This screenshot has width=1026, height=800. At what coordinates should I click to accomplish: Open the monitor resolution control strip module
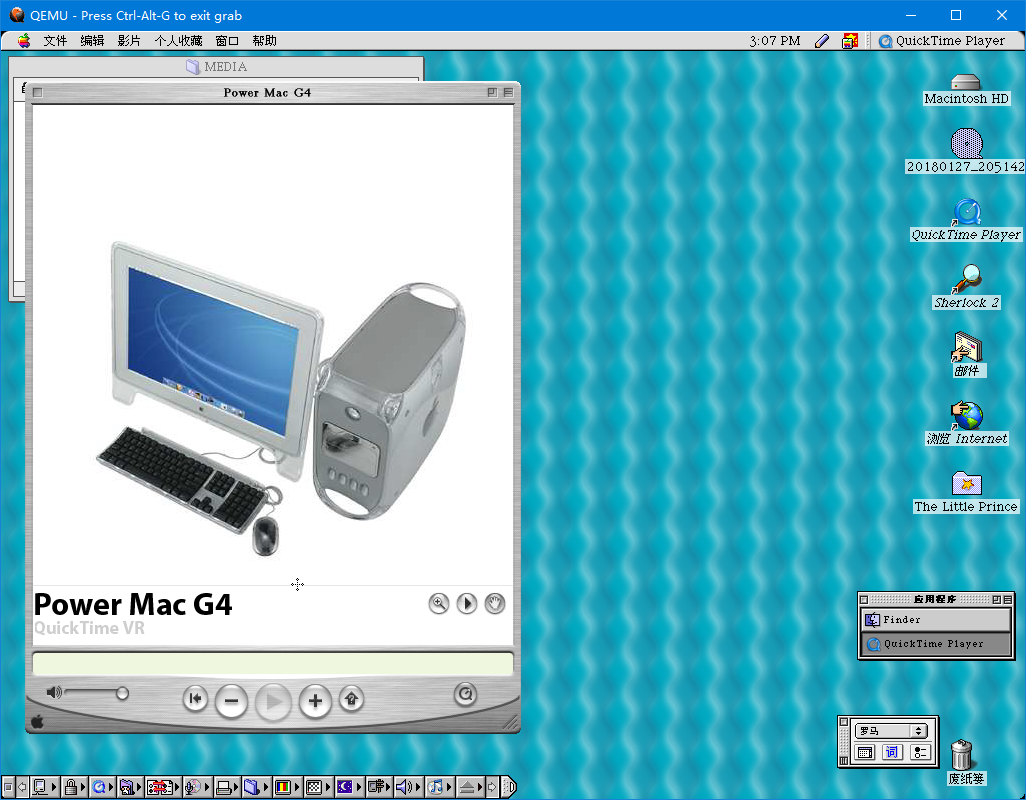coord(319,787)
